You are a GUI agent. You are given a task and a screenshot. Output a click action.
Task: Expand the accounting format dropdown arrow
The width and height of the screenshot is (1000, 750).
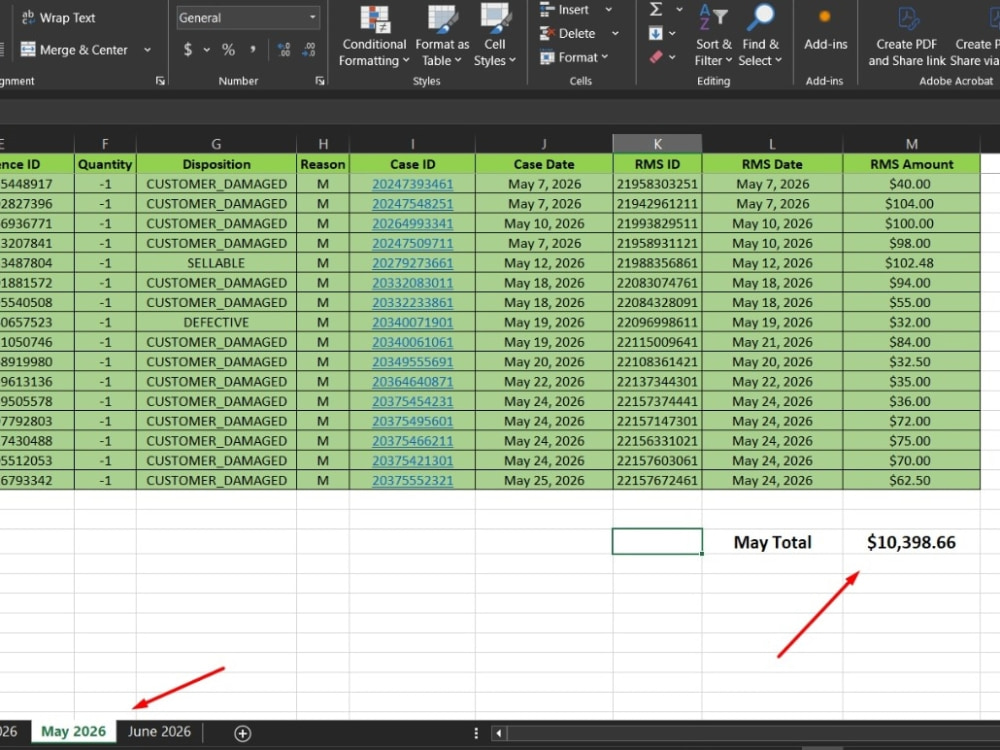coord(207,50)
